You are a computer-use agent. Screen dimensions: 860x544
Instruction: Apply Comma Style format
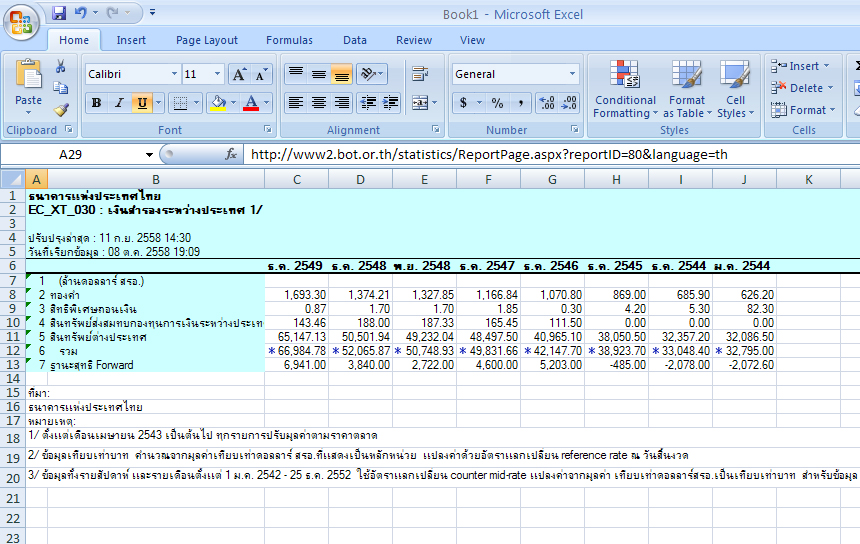tap(520, 103)
